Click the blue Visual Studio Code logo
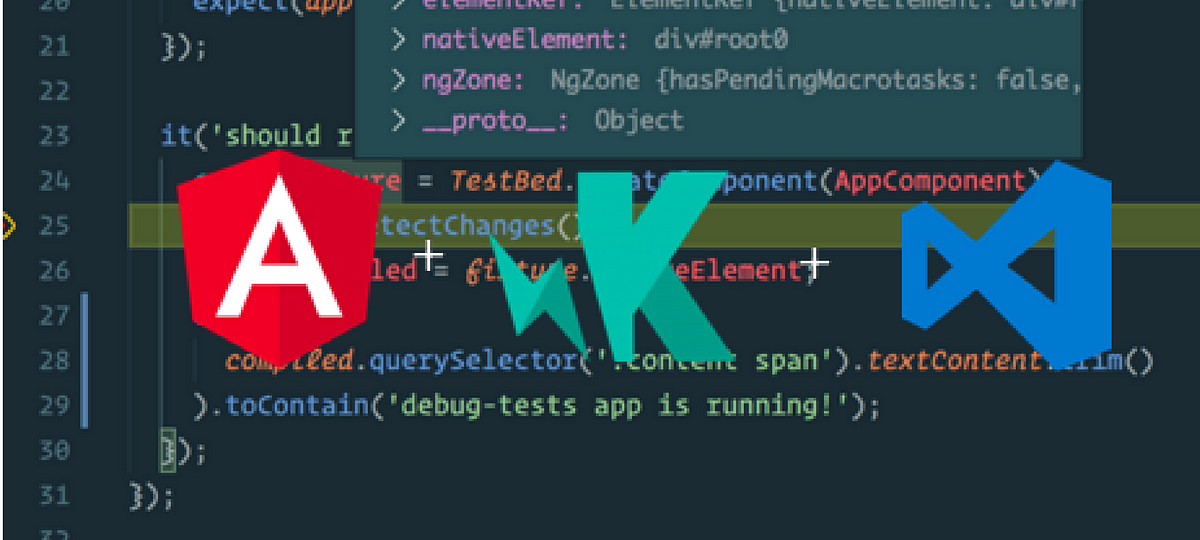1200x540 pixels. [x=1009, y=266]
